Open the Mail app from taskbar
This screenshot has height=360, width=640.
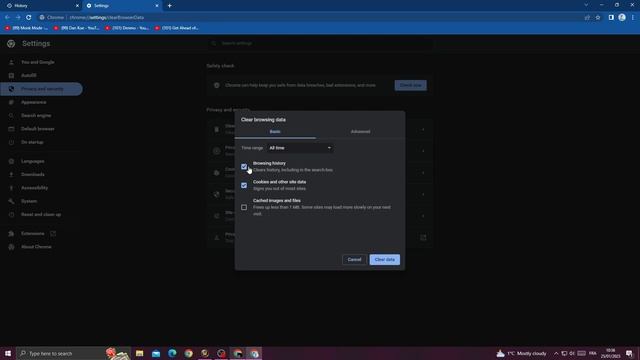[156, 353]
